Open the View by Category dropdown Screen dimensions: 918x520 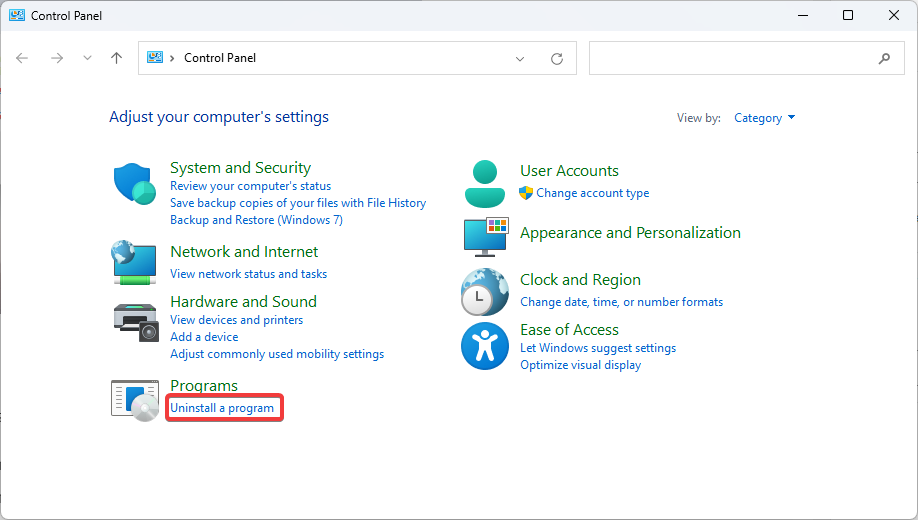click(x=765, y=118)
